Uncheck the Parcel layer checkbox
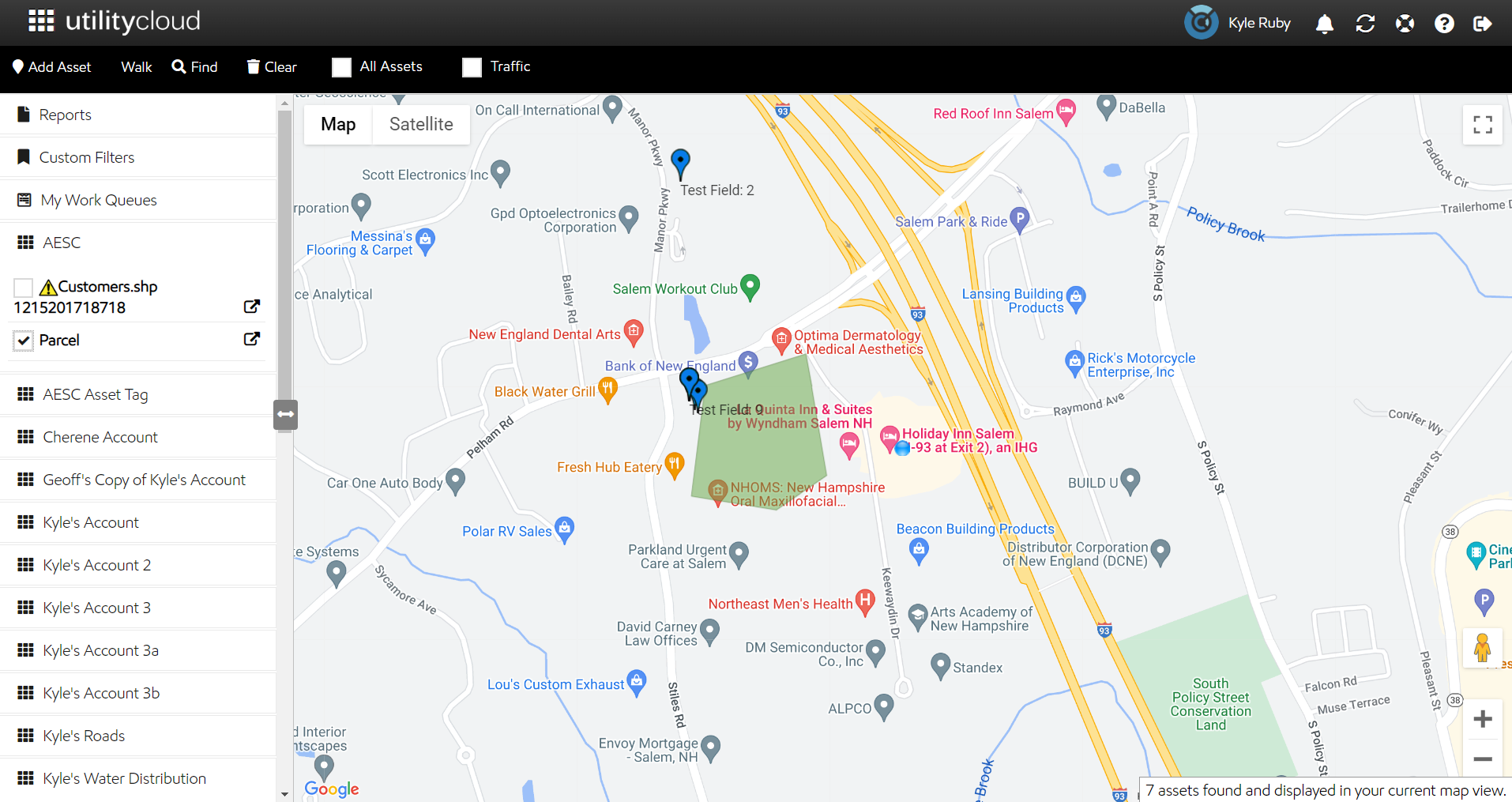 (x=23, y=341)
